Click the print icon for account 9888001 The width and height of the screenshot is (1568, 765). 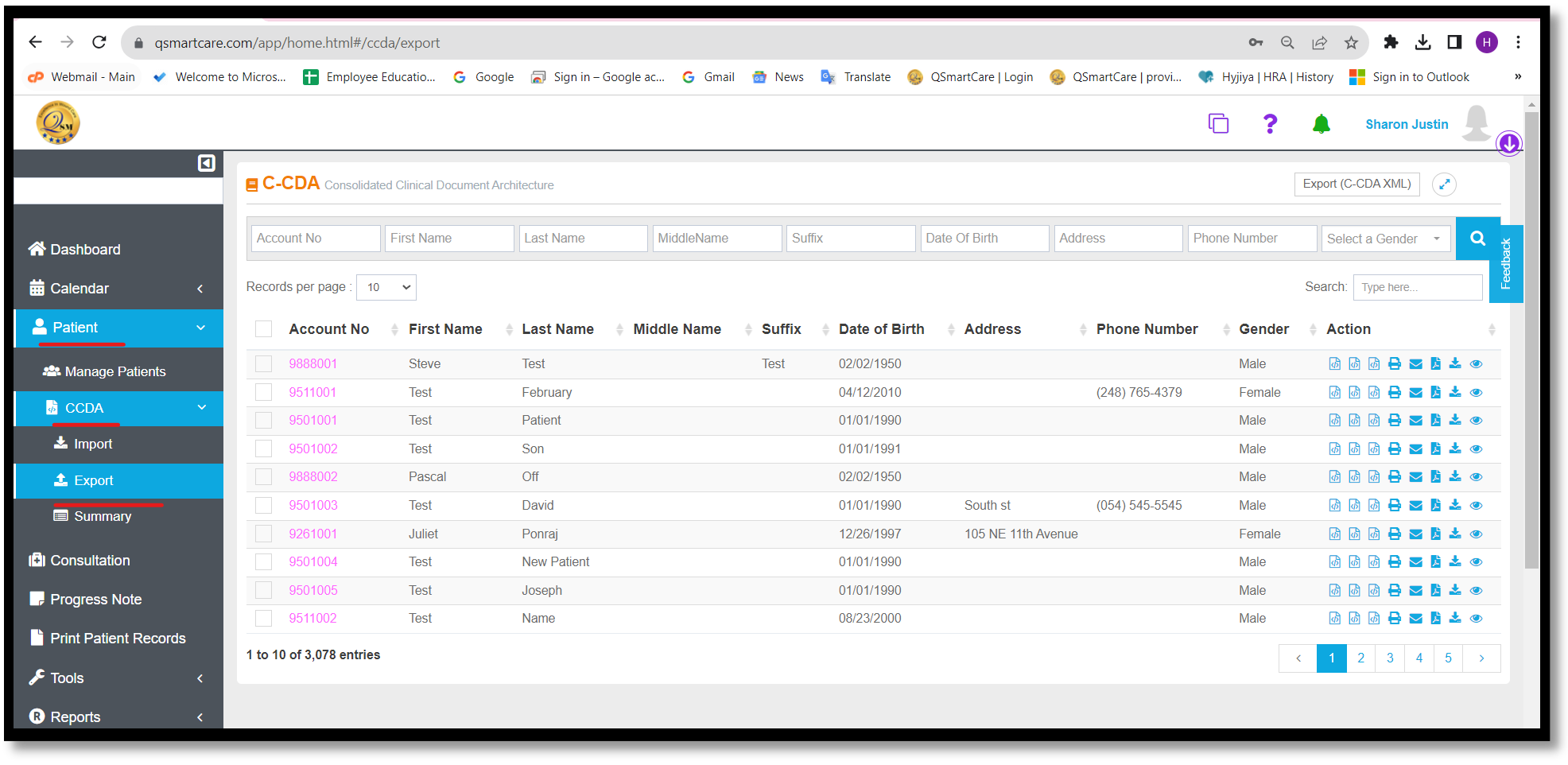point(1395,364)
